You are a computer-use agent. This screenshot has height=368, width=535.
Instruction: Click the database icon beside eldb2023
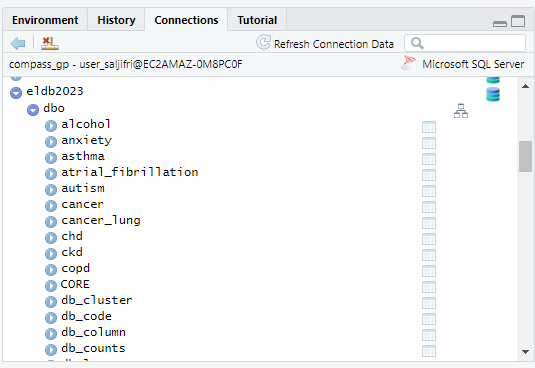click(x=493, y=94)
